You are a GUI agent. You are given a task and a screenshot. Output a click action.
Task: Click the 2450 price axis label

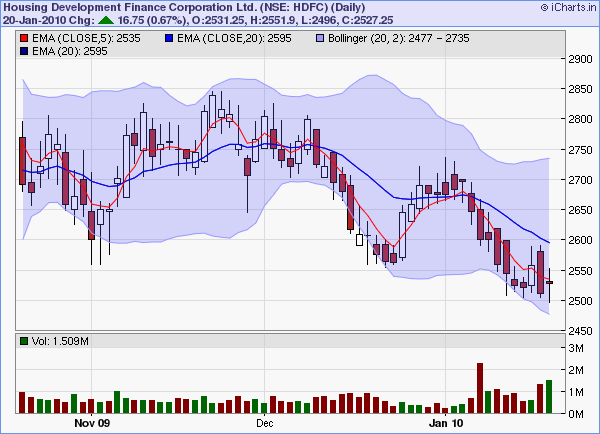580,331
